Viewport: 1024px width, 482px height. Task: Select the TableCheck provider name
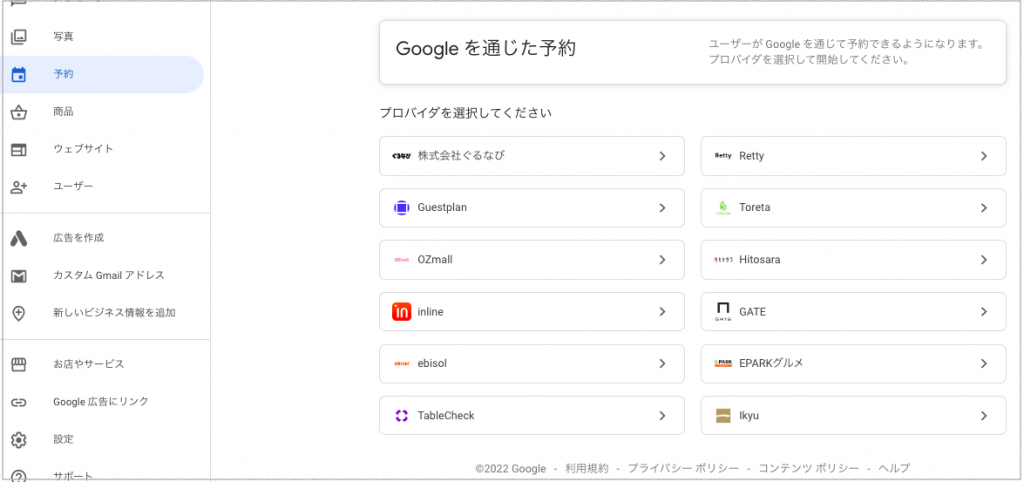[x=446, y=416]
